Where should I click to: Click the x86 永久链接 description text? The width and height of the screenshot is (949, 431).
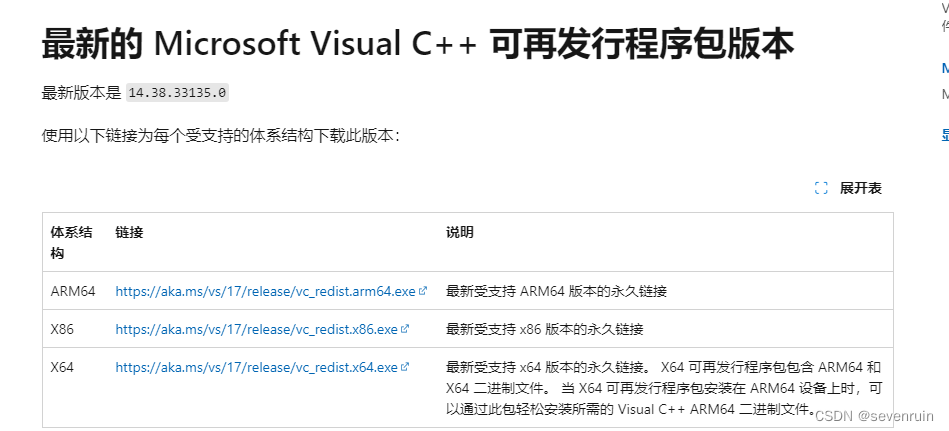544,329
